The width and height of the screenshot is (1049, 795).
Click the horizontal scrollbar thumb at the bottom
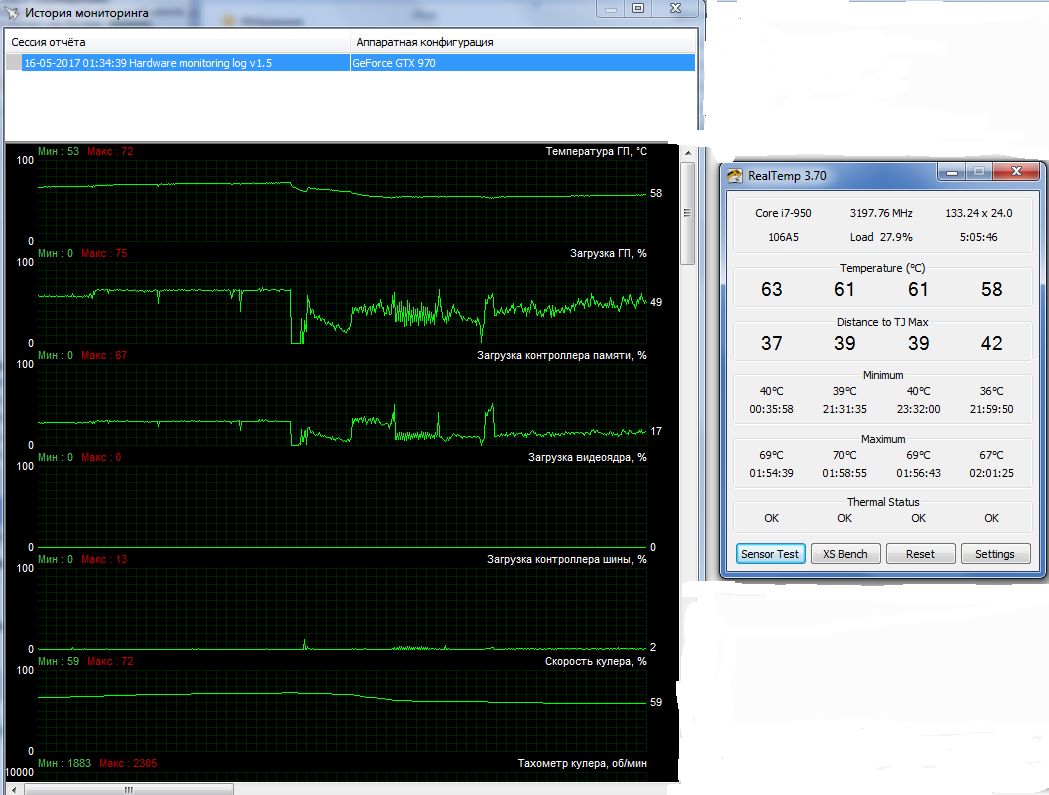click(x=129, y=790)
